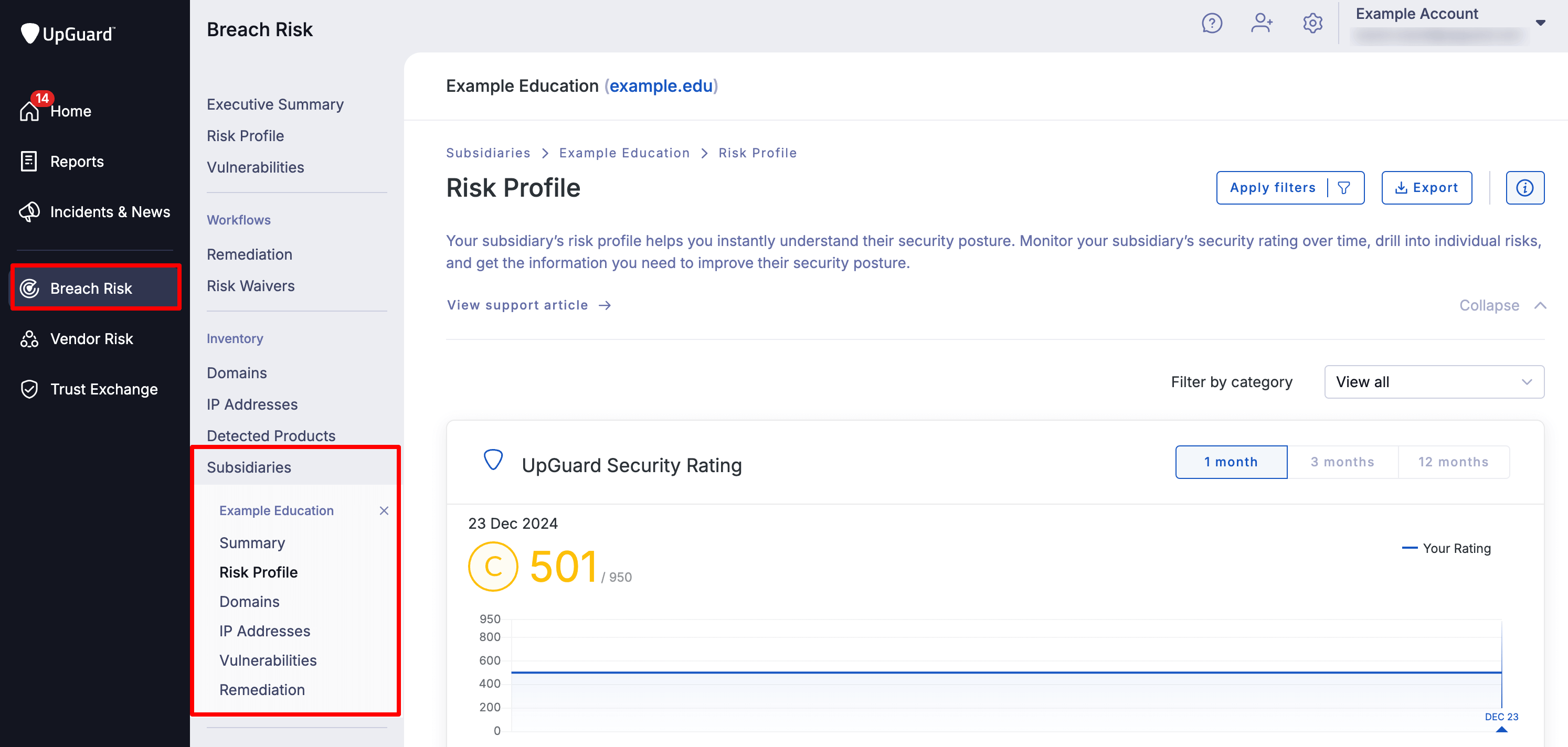Click the blue rating line in the chart
Image resolution: width=1568 pixels, height=747 pixels.
click(x=1005, y=672)
